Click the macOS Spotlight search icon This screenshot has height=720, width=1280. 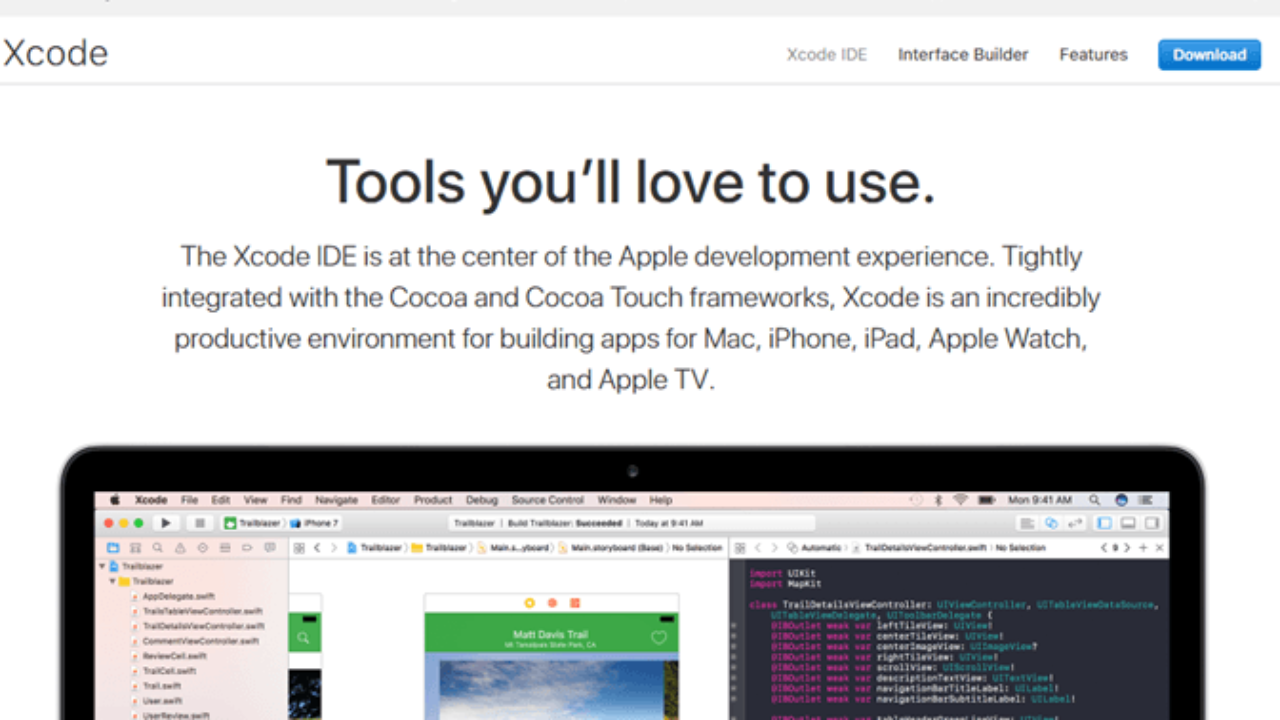click(x=1095, y=499)
